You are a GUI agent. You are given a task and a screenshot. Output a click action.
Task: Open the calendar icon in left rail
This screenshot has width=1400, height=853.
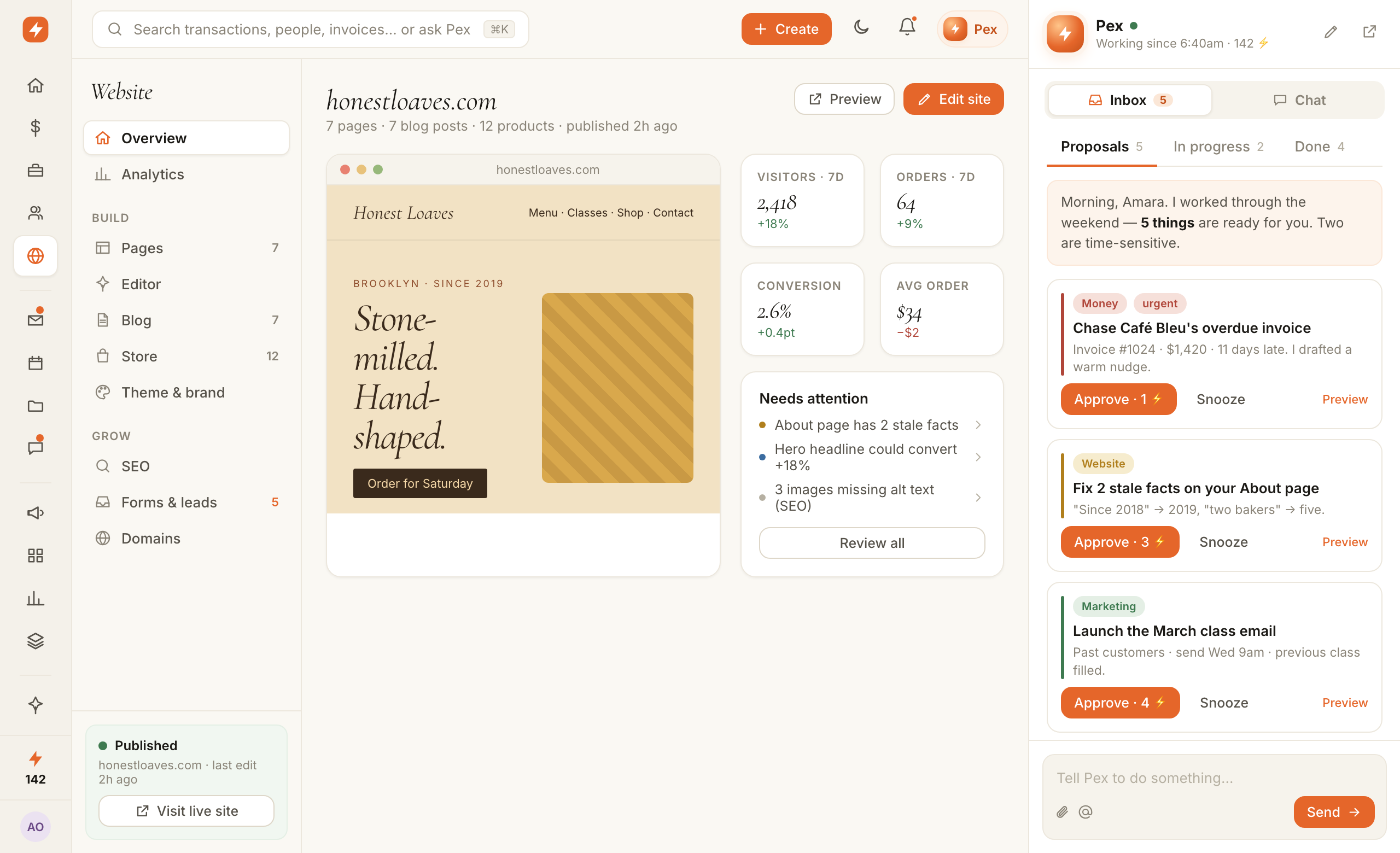[x=35, y=363]
